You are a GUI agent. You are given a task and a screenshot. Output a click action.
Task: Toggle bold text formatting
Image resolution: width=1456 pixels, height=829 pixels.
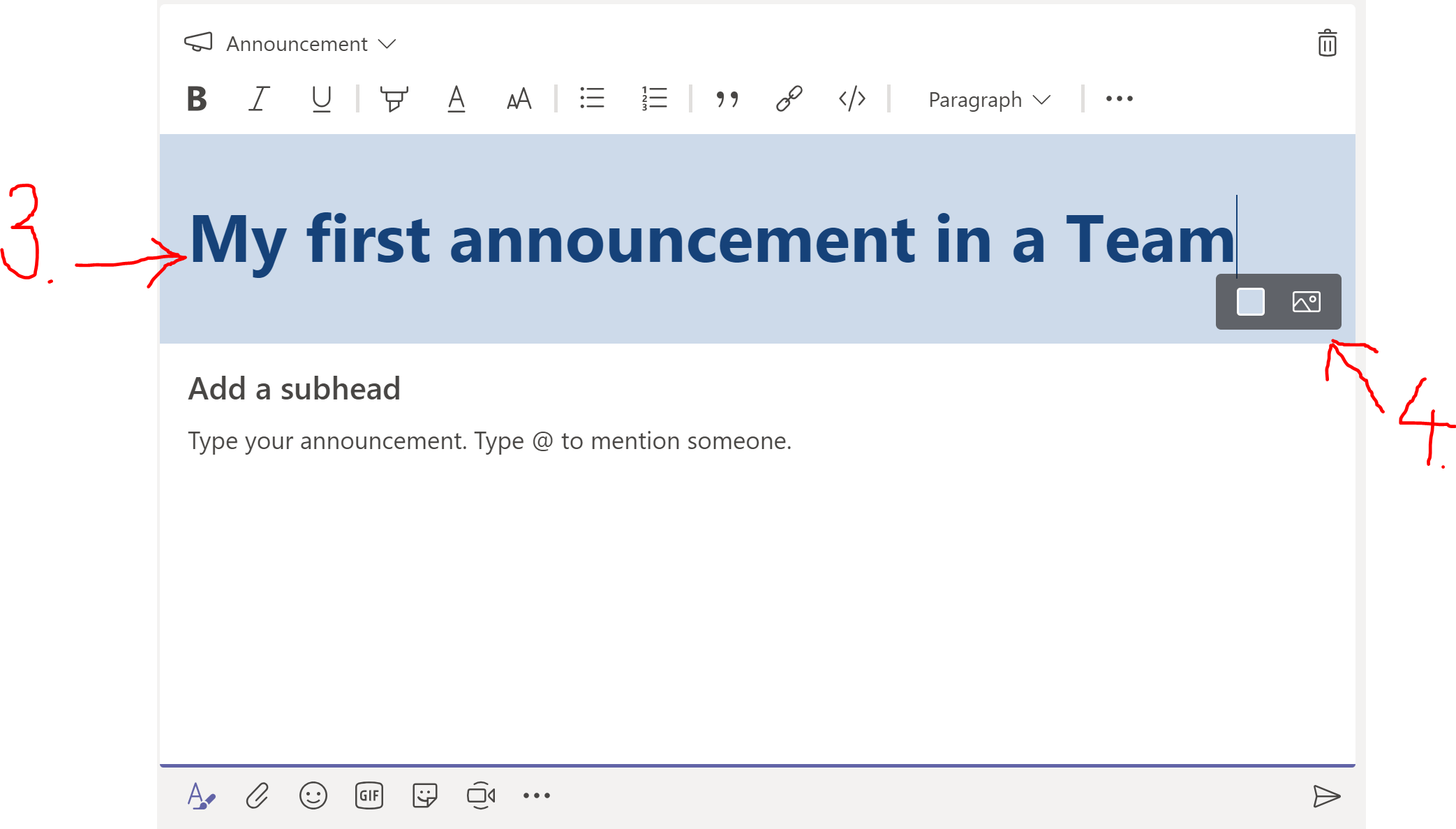point(197,98)
